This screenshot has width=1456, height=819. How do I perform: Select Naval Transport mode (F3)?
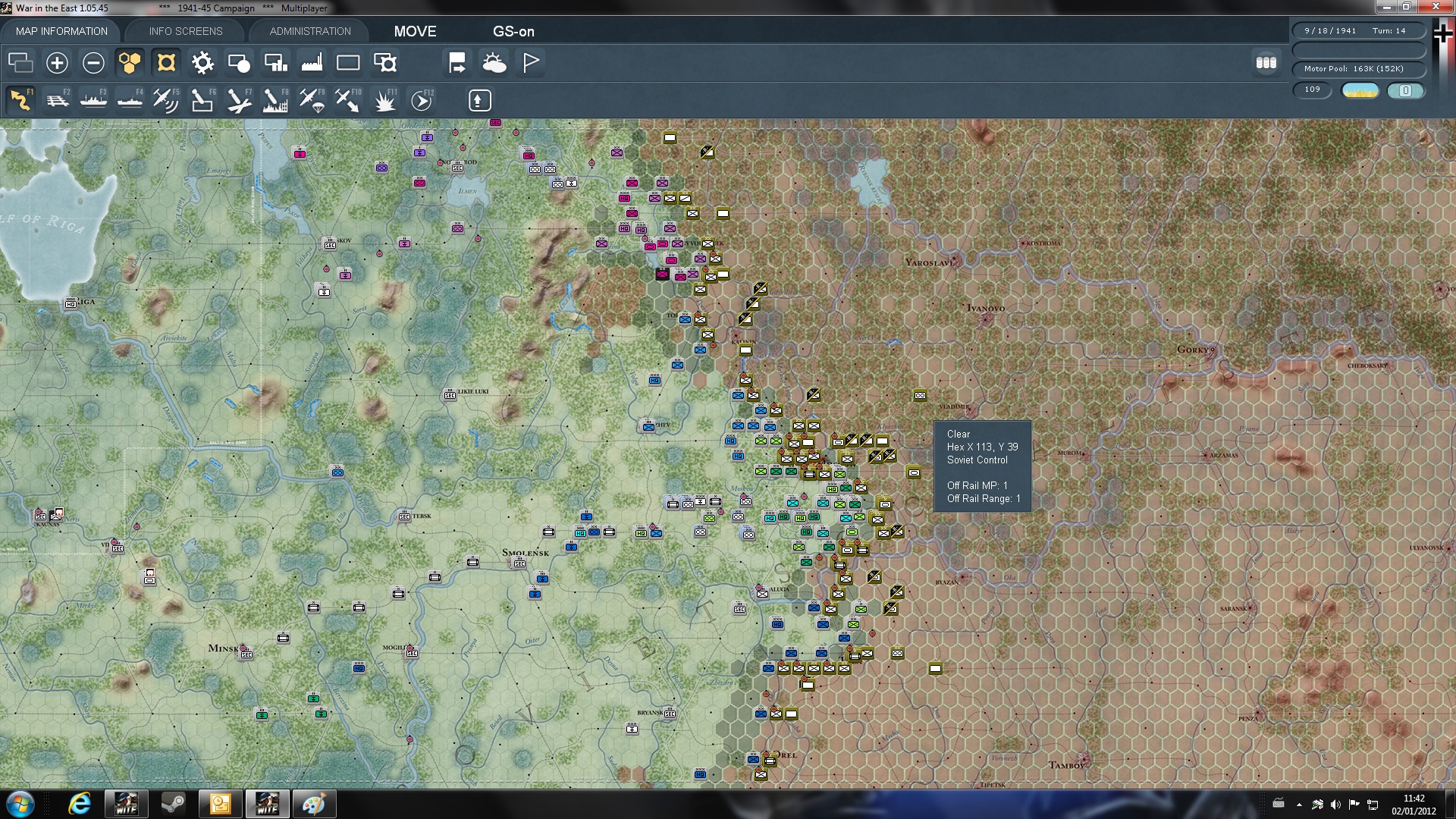point(94,99)
